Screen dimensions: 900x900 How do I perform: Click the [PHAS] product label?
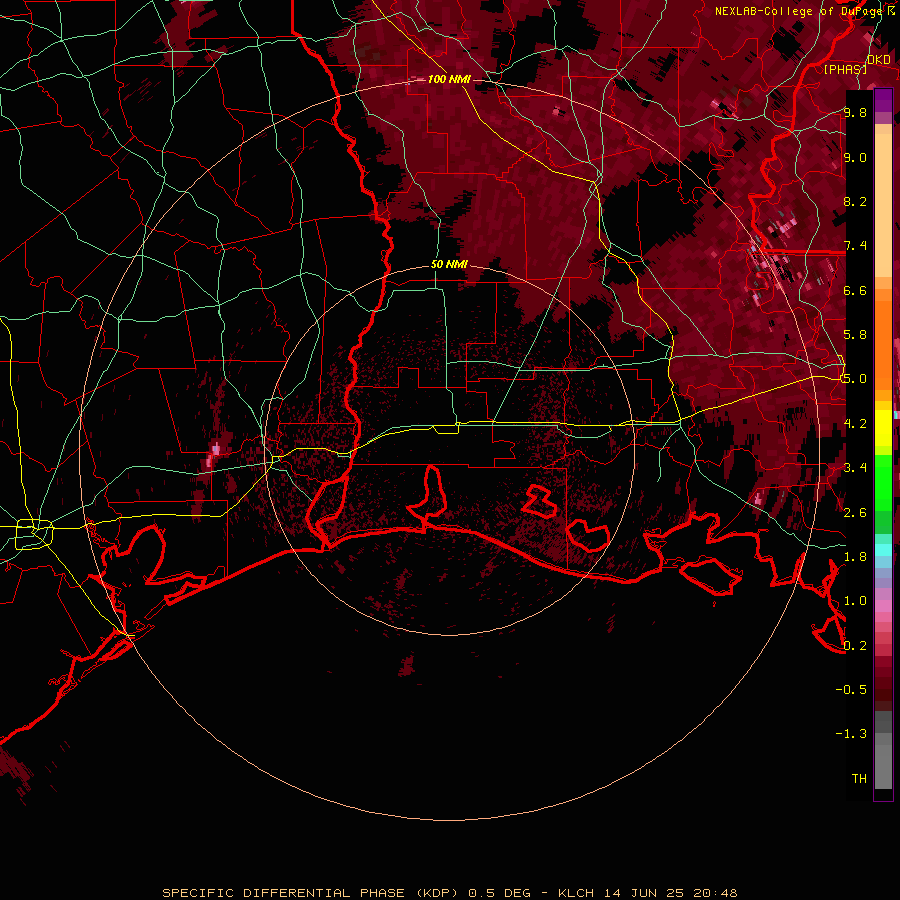point(845,69)
